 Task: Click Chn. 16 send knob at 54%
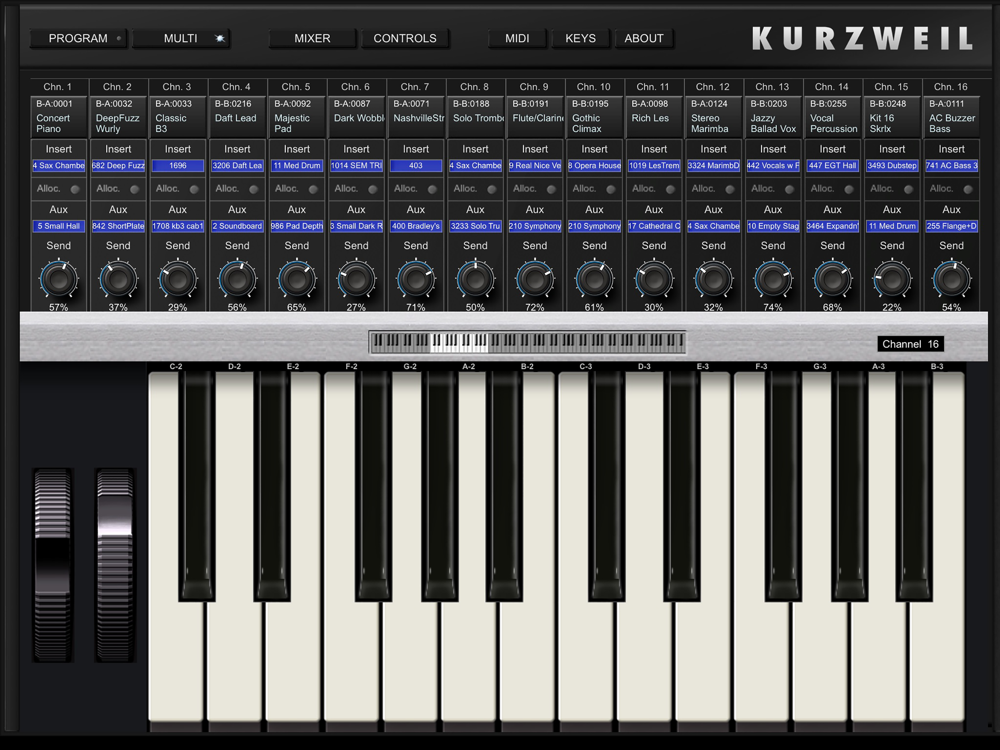[952, 279]
